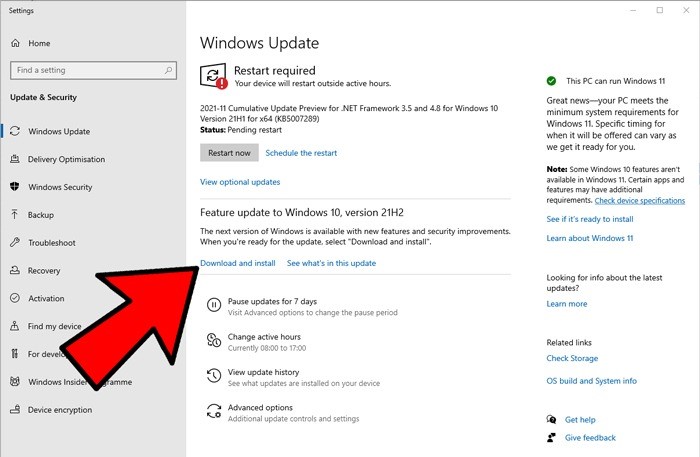Click the For developers tools icon
Screen dimensions: 700x457
(15, 354)
